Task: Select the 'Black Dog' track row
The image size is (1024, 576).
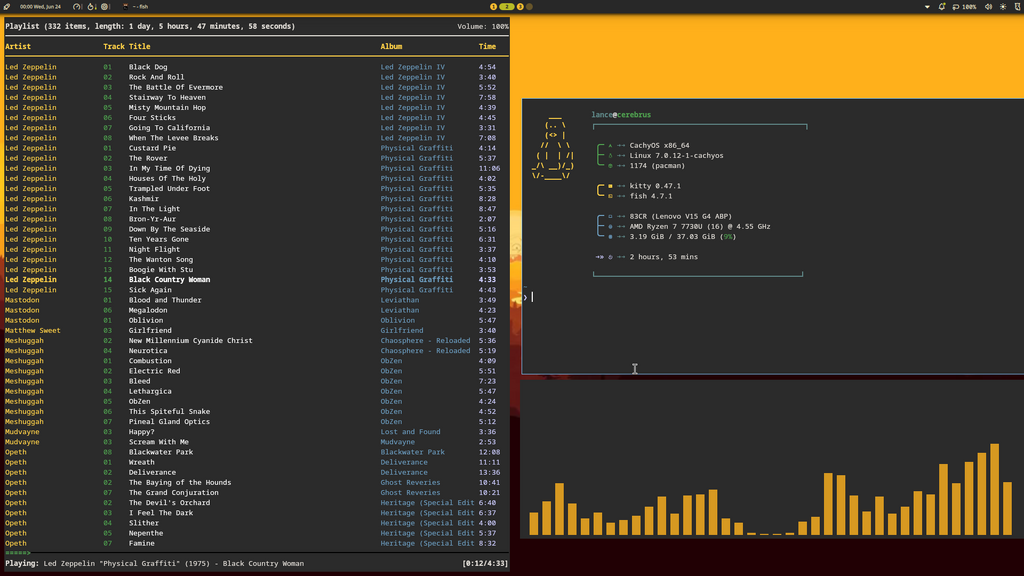Action: pyautogui.click(x=256, y=67)
